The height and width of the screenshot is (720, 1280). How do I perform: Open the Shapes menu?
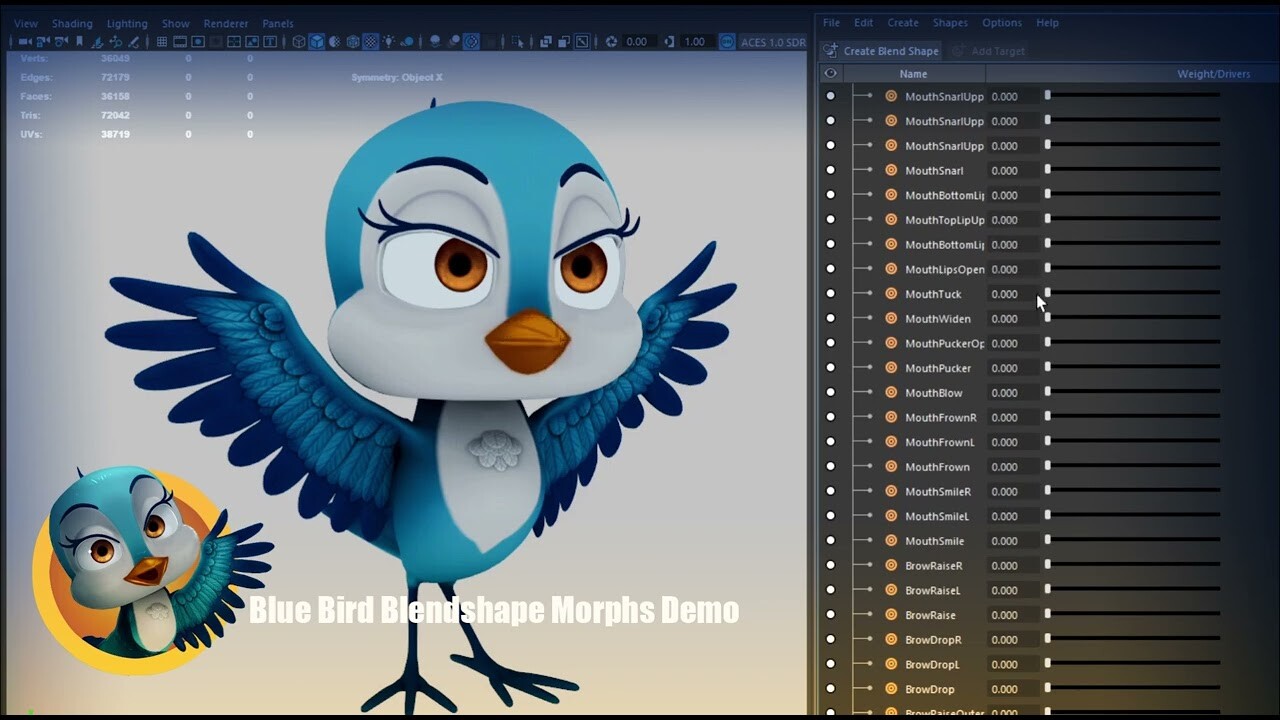949,22
